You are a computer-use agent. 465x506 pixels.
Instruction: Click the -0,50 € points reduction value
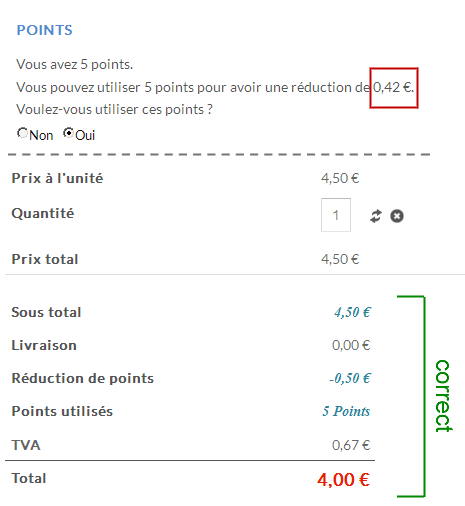350,378
